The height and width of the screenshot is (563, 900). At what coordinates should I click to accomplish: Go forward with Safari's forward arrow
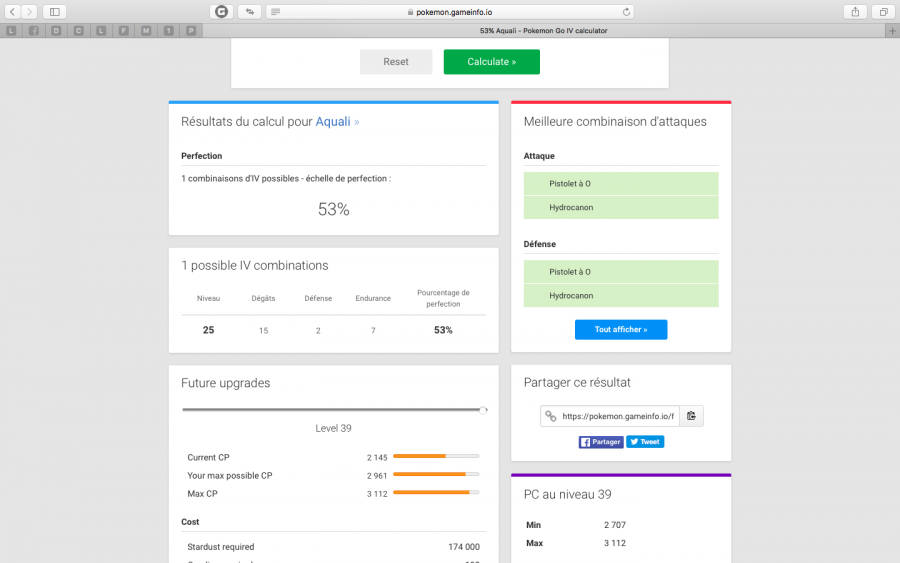(30, 12)
